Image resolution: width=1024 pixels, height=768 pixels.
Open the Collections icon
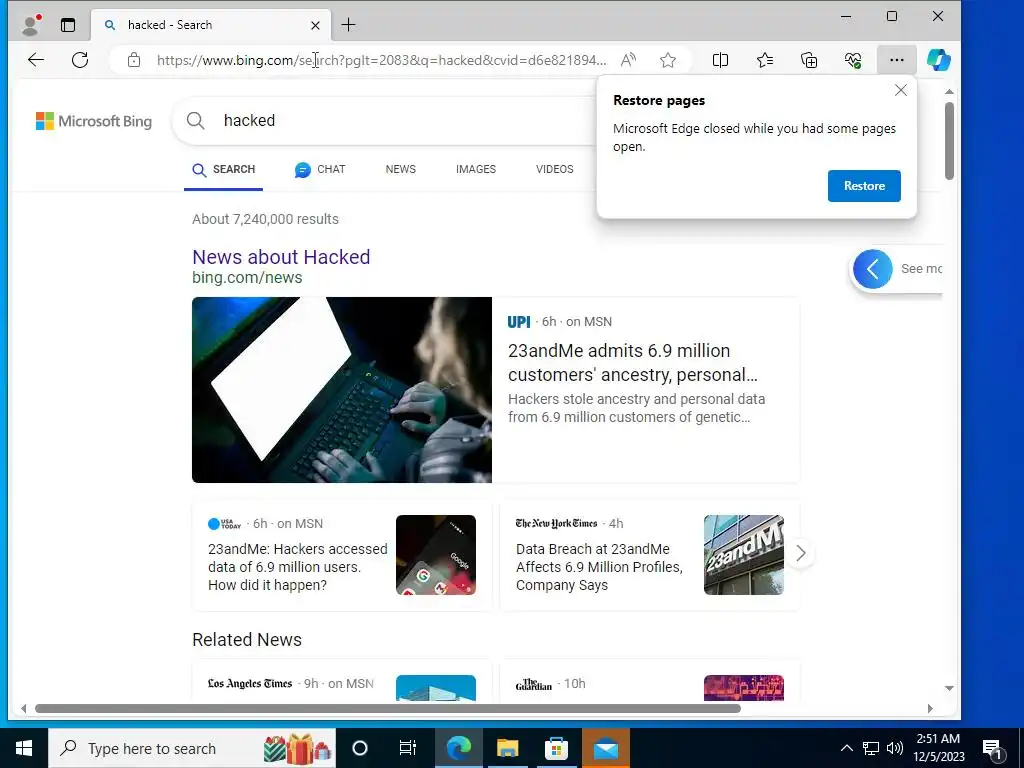(x=809, y=60)
